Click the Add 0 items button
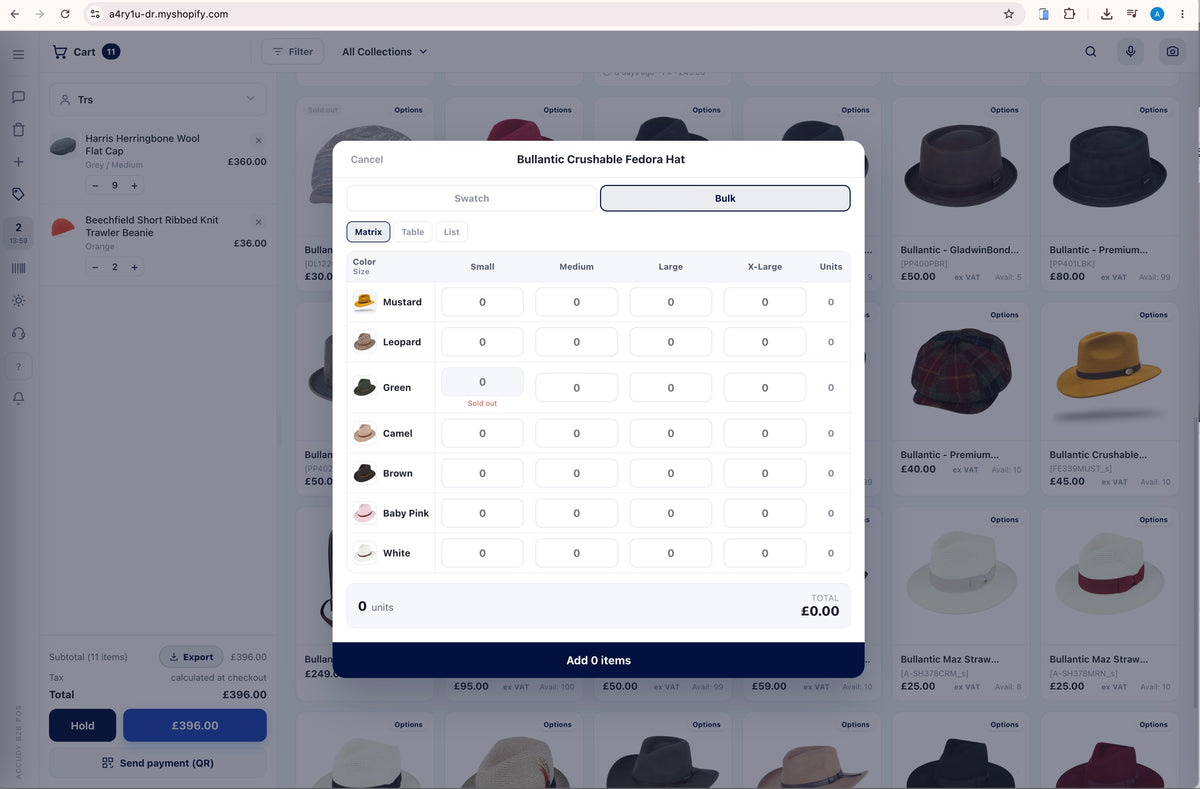1200x789 pixels. [598, 660]
